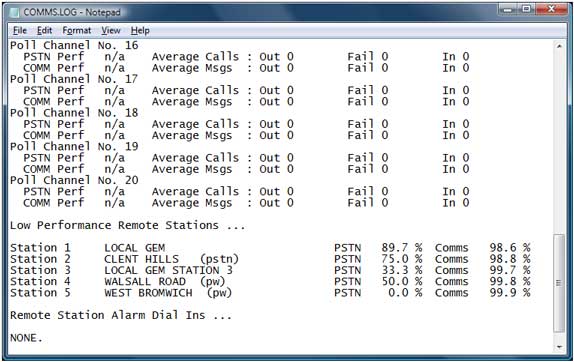Image resolution: width=574 pixels, height=362 pixels.
Task: Open the File menu
Action: pyautogui.click(x=20, y=31)
